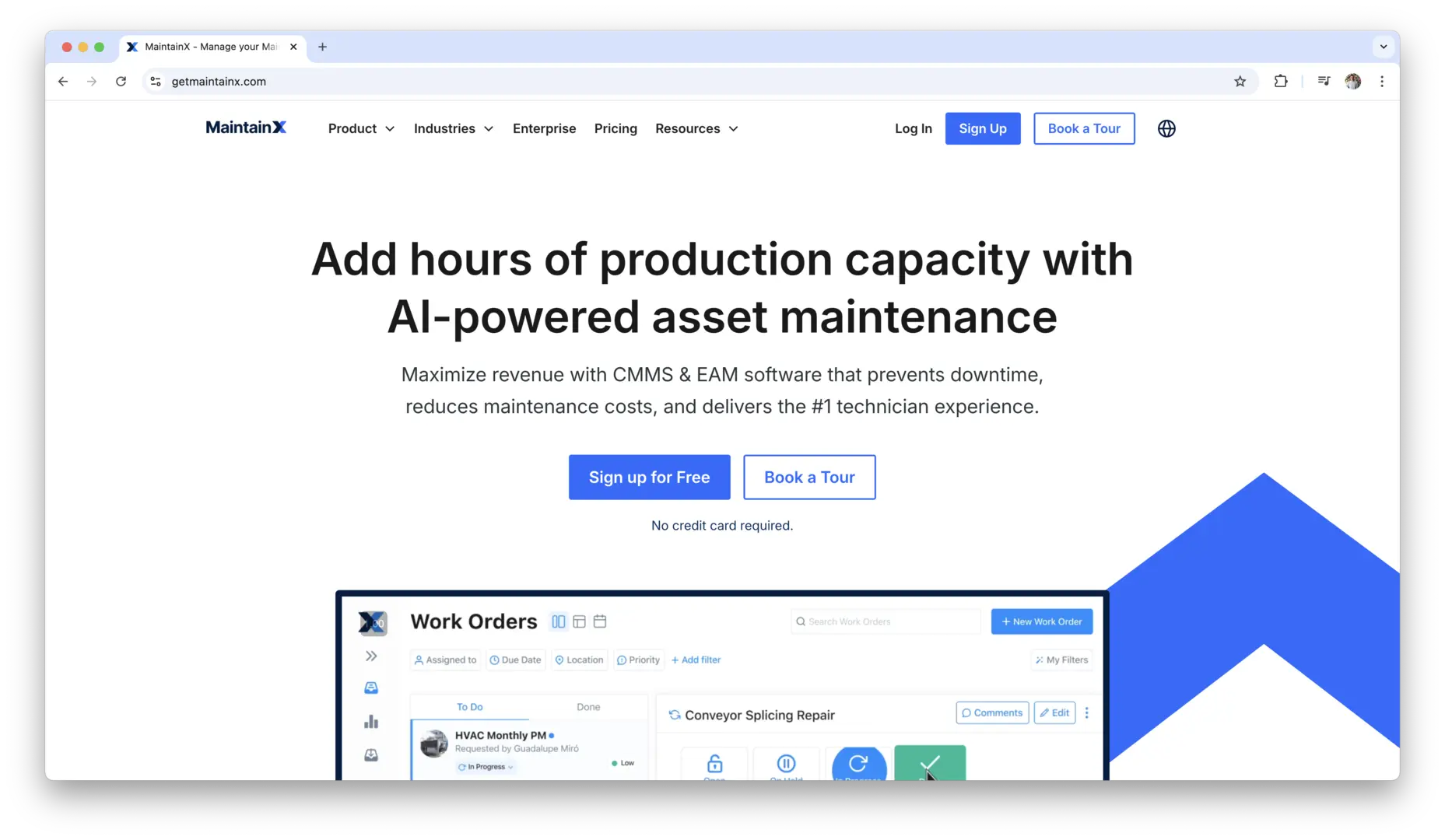1445x840 pixels.
Task: Switch to the Done tab
Action: 588,707
